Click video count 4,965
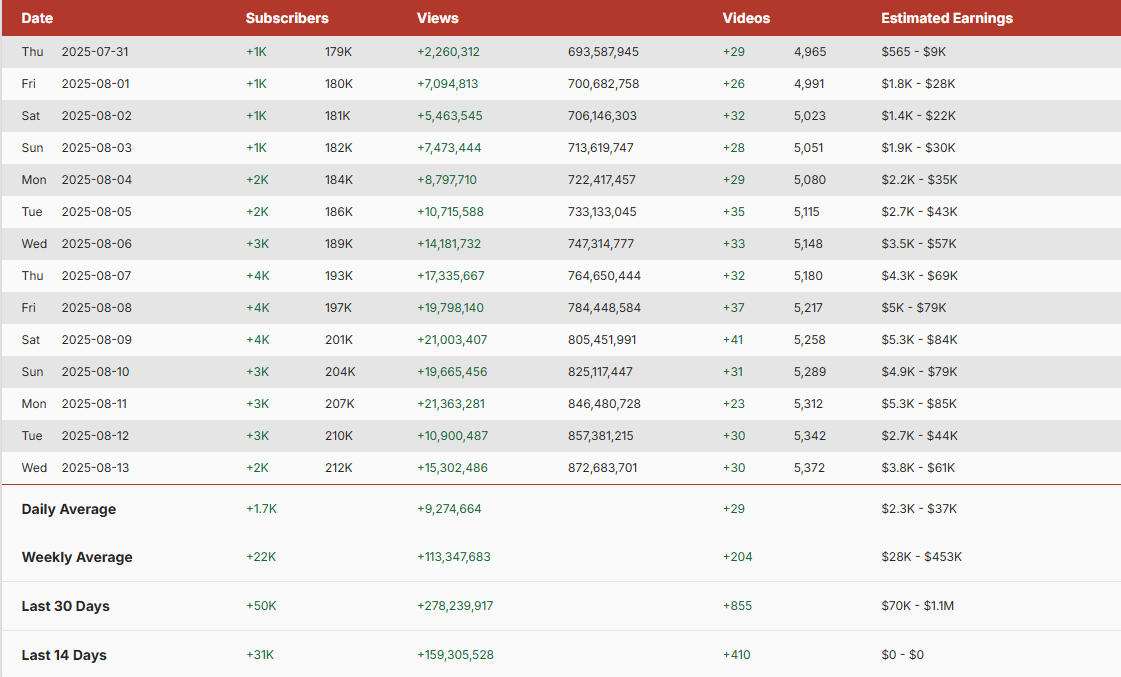The height and width of the screenshot is (677, 1121). (810, 51)
